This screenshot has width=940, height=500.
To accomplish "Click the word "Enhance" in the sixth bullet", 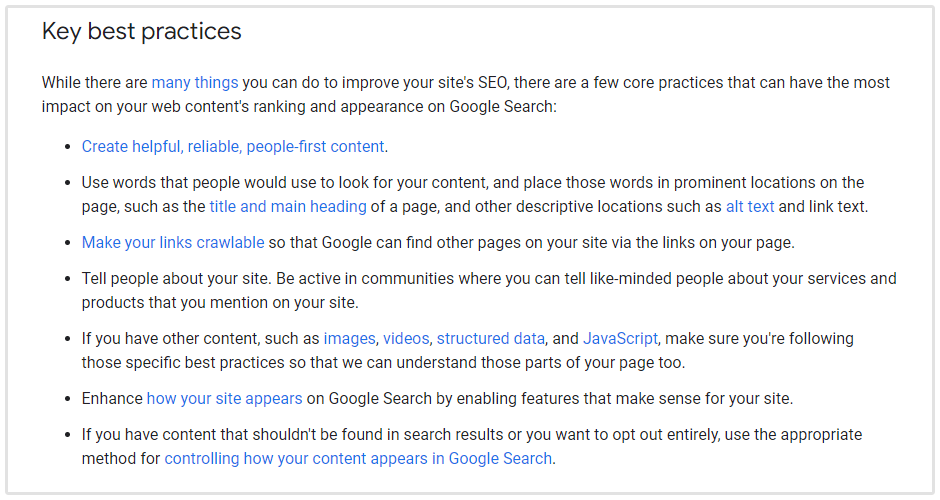I will point(112,398).
